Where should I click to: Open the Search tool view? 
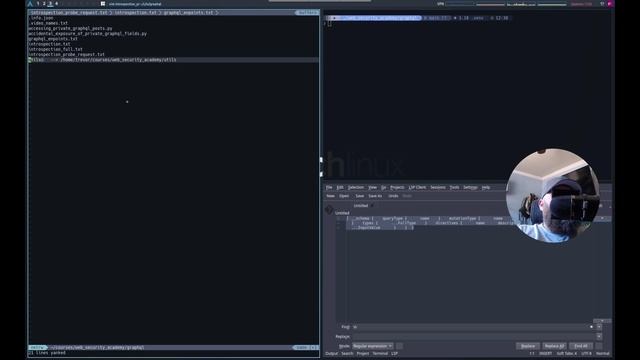click(x=347, y=353)
